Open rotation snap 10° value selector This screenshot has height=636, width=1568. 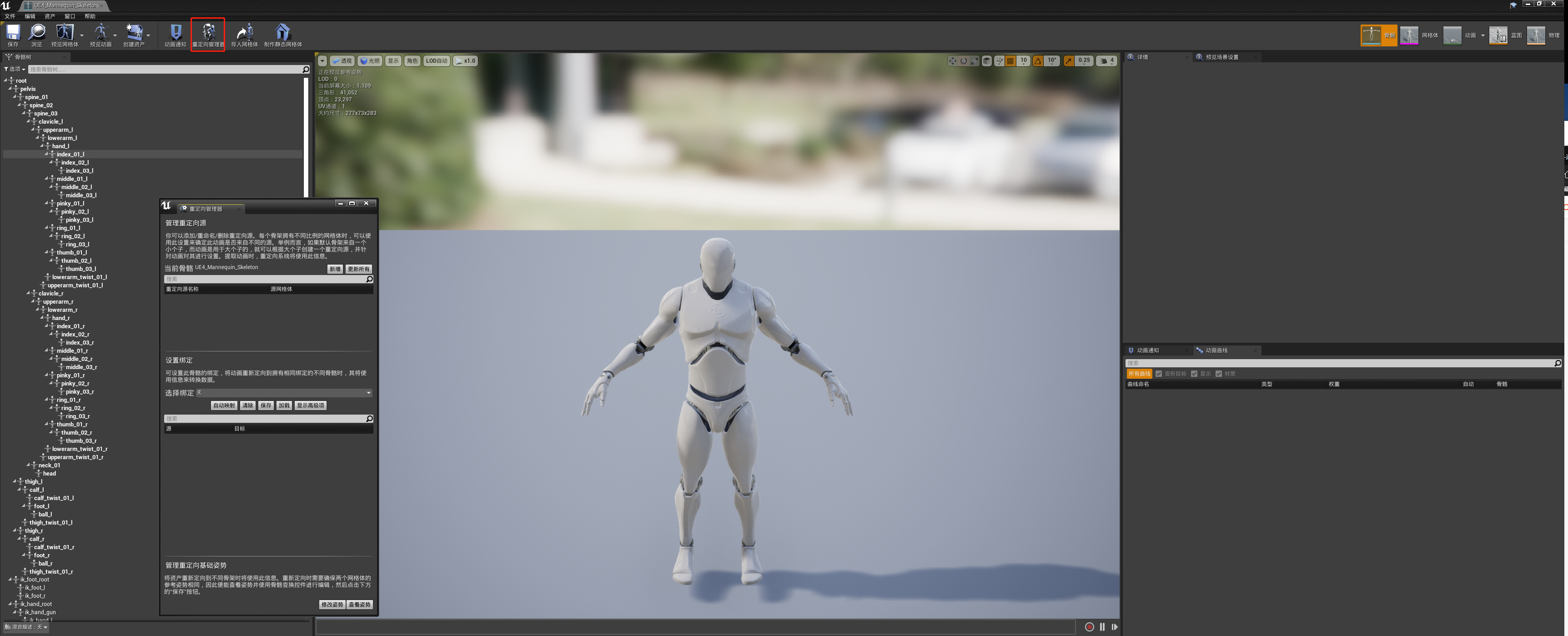tap(1052, 61)
